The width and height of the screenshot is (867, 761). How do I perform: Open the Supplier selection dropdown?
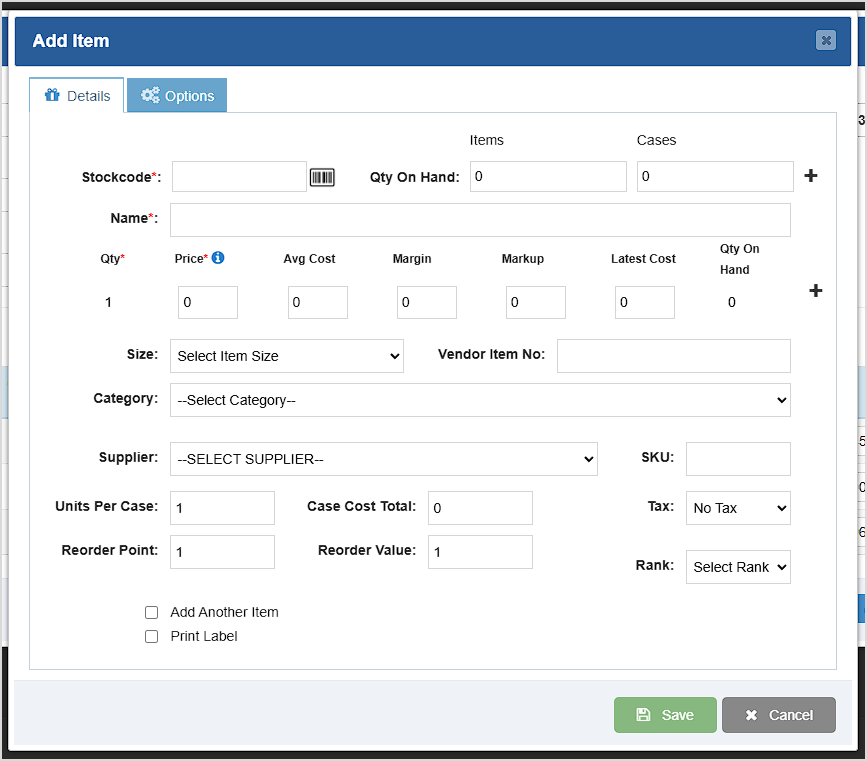pyautogui.click(x=383, y=458)
